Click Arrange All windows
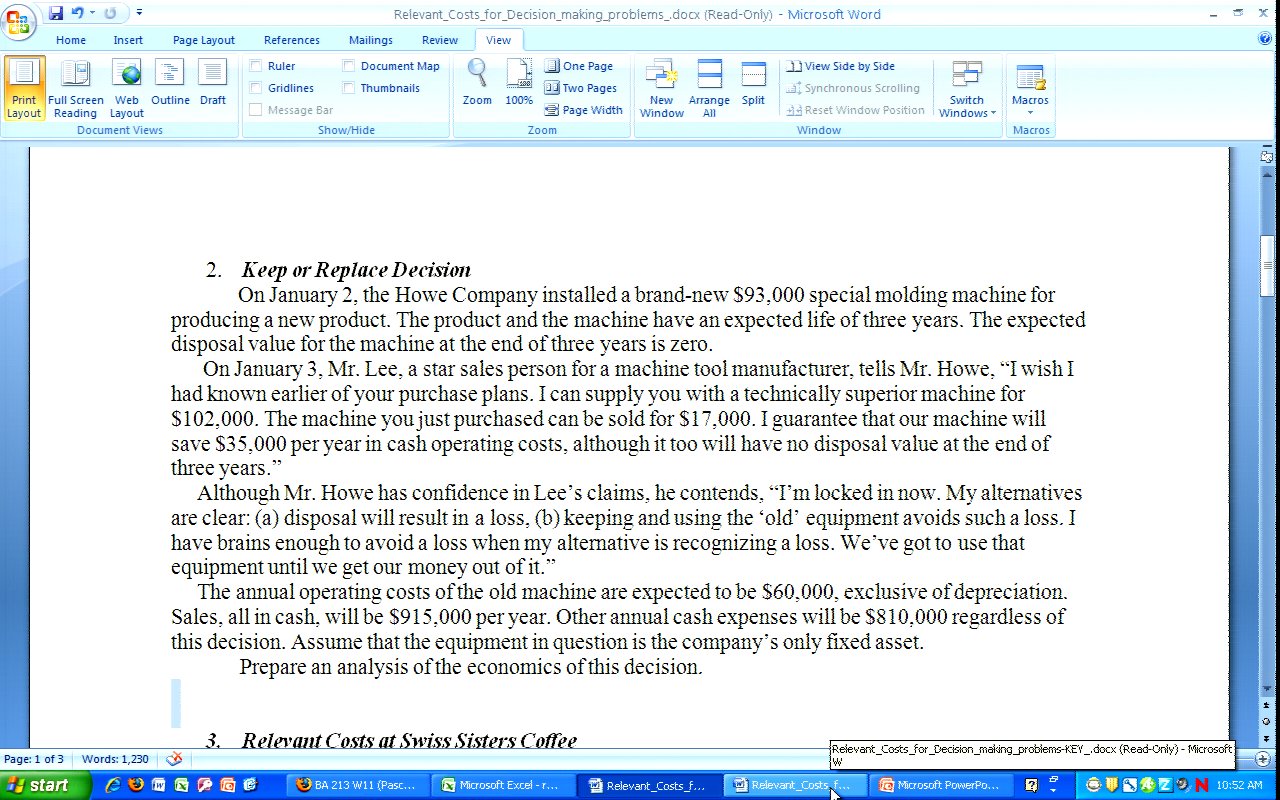1280x800 pixels. pyautogui.click(x=709, y=88)
